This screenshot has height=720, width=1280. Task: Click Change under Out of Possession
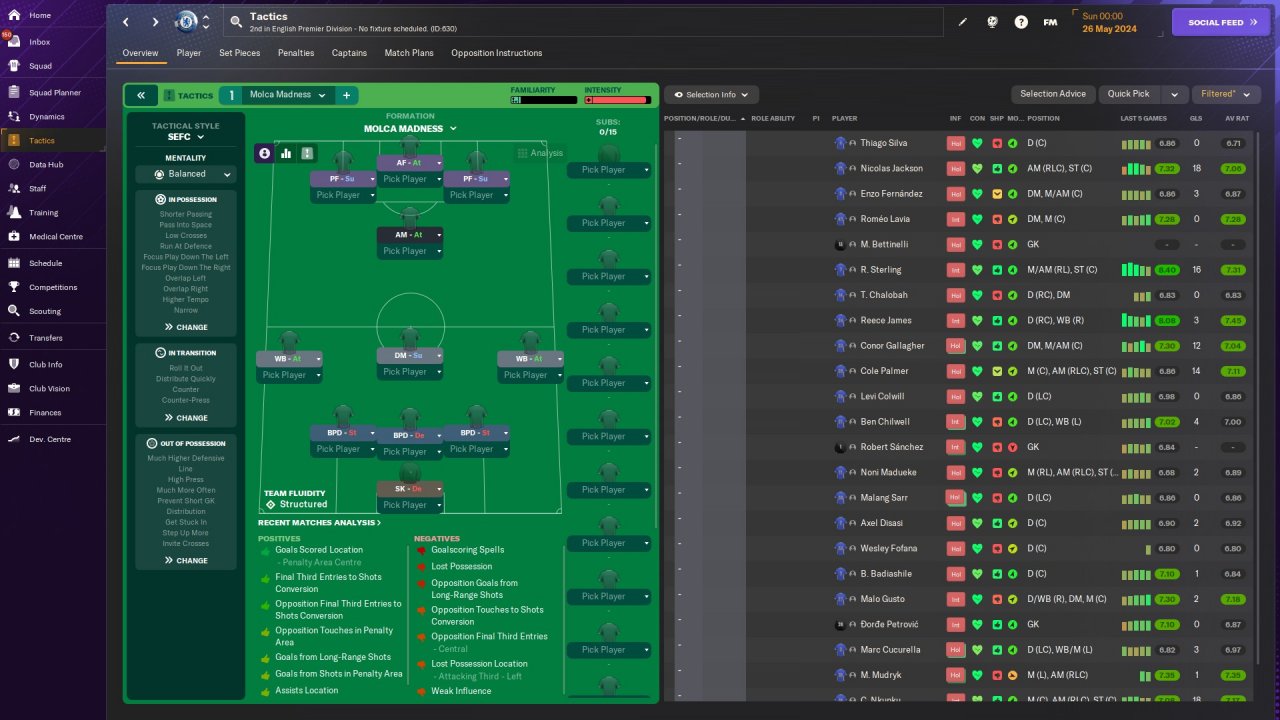click(186, 561)
